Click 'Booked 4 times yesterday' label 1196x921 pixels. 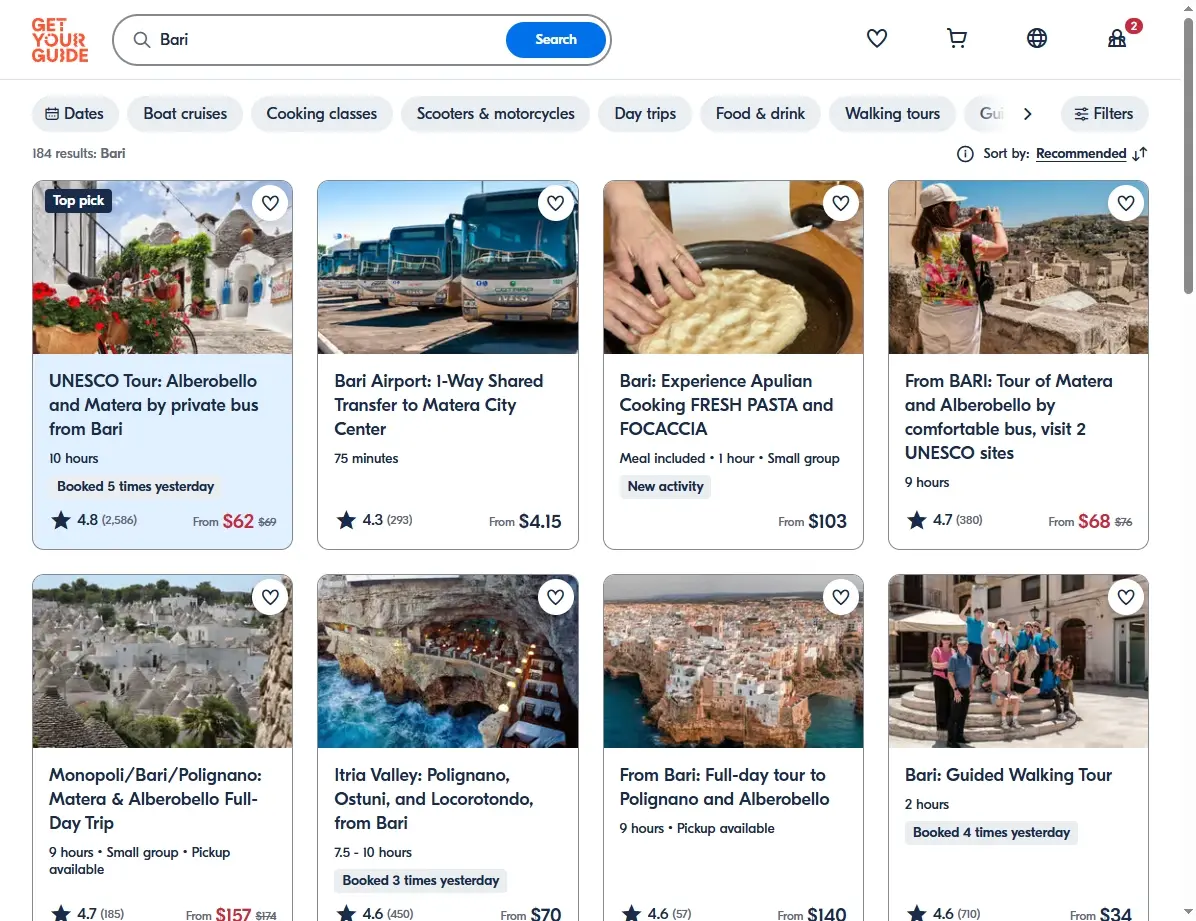[x=992, y=832]
